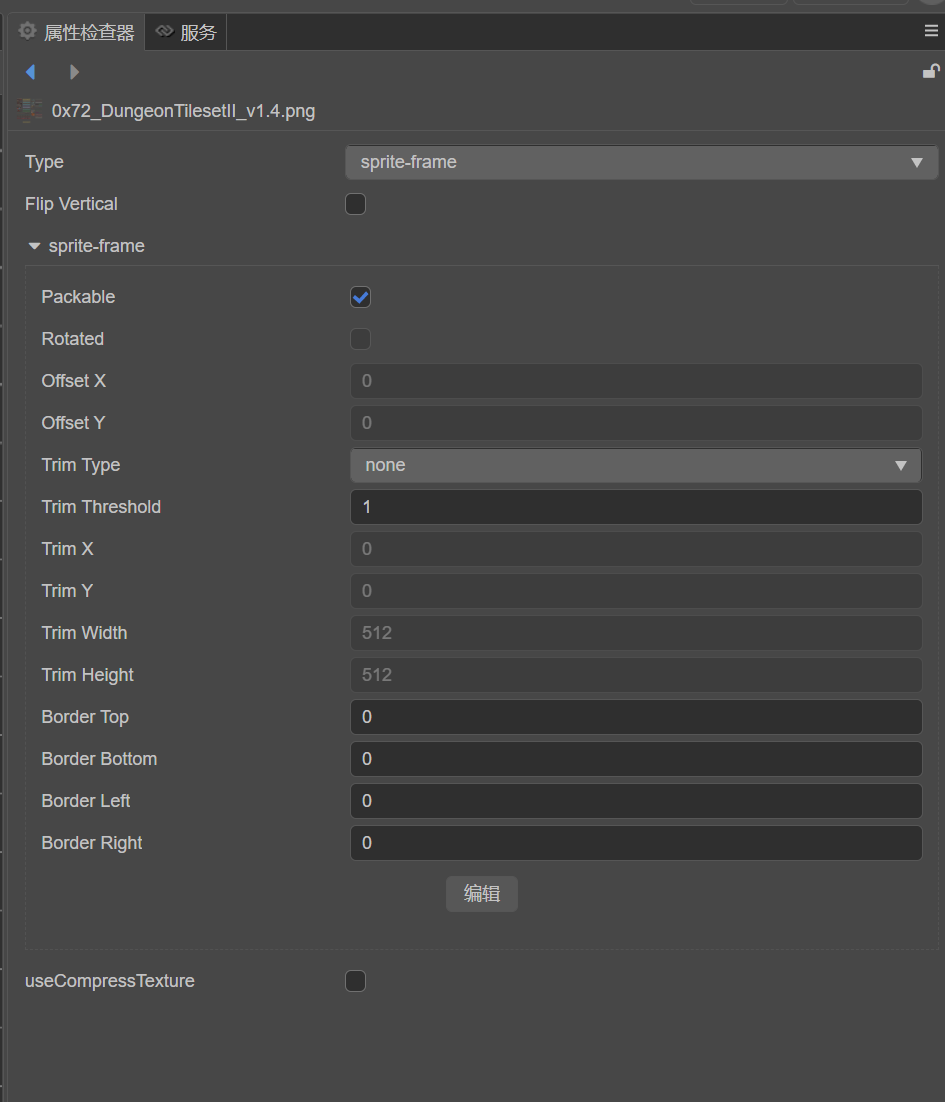This screenshot has width=945, height=1102.
Task: Click the forward navigation arrow icon
Action: (x=74, y=72)
